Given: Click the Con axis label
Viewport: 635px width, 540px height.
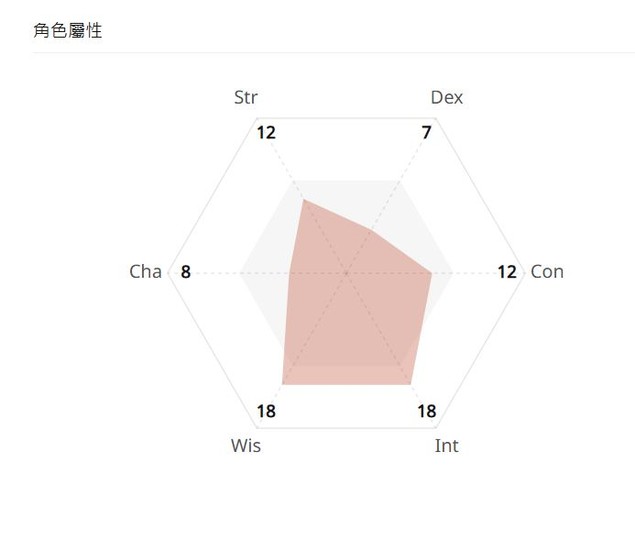Looking at the screenshot, I should click(547, 272).
